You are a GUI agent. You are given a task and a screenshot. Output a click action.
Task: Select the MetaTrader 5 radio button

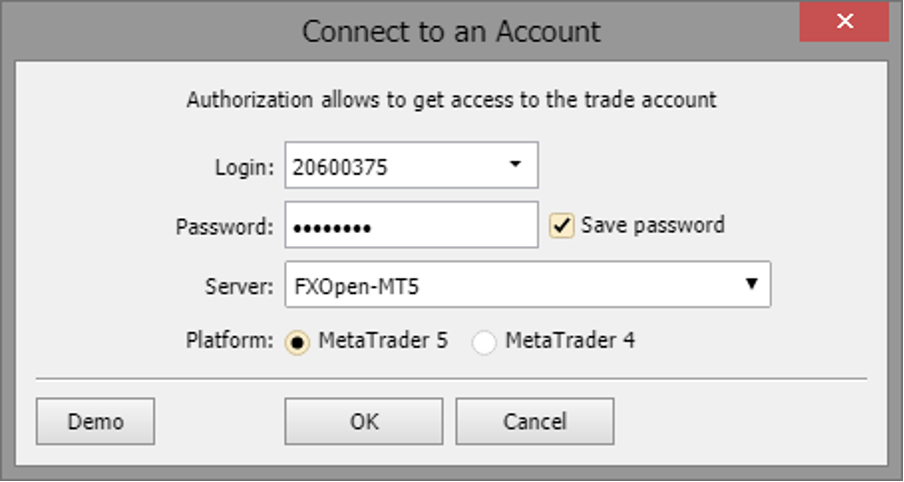point(297,342)
